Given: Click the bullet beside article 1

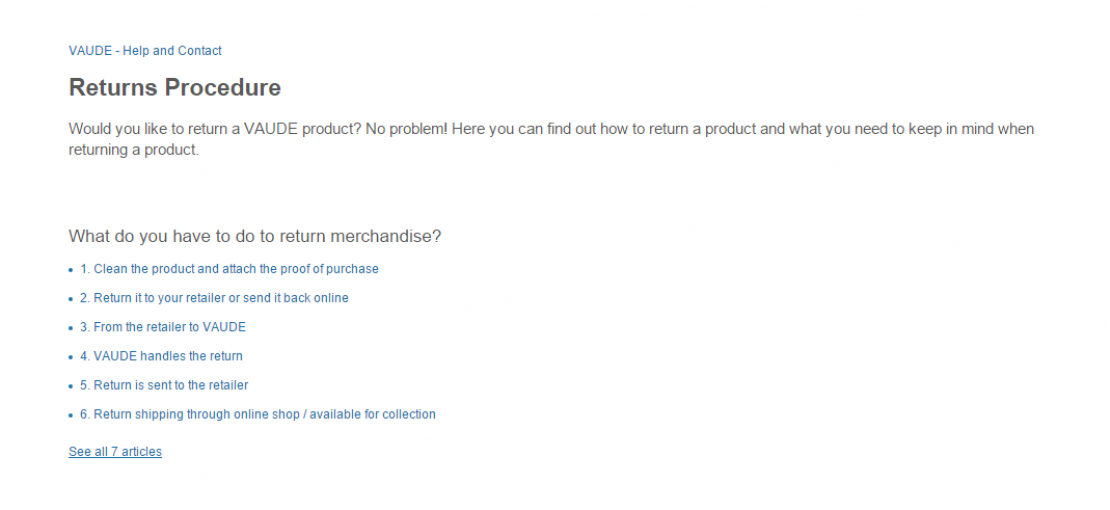Looking at the screenshot, I should coord(71,270).
